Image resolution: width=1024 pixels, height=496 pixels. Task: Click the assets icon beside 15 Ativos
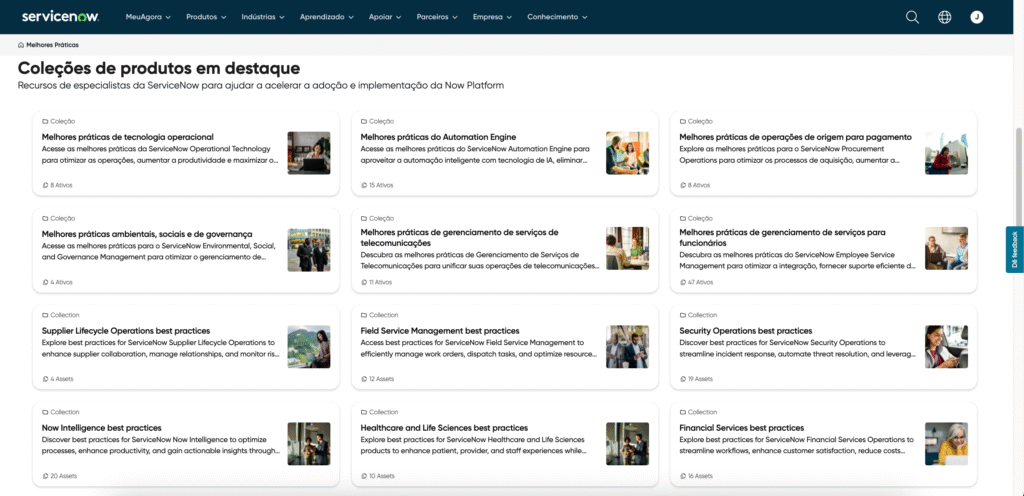tap(364, 185)
